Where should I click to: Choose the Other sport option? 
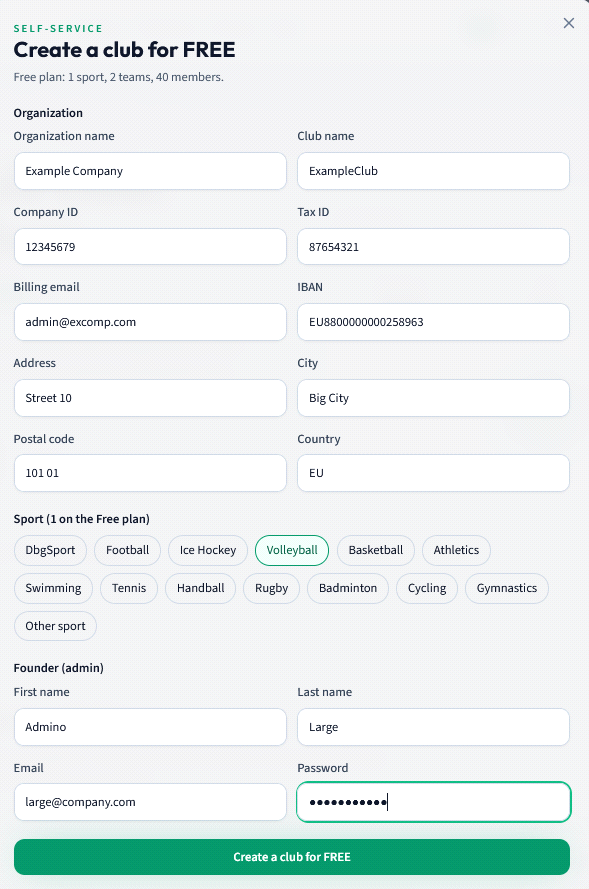[56, 626]
